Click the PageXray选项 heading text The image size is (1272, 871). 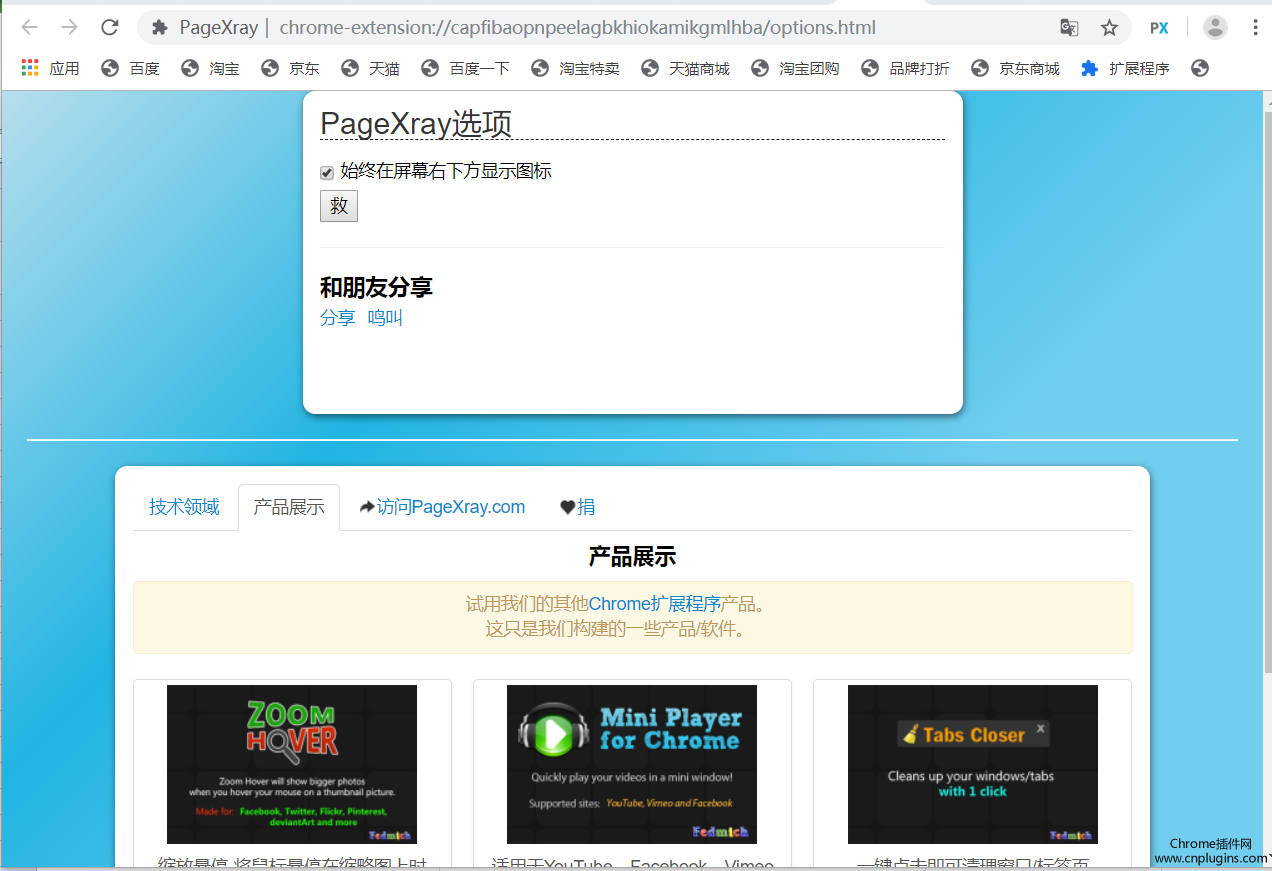pos(416,123)
